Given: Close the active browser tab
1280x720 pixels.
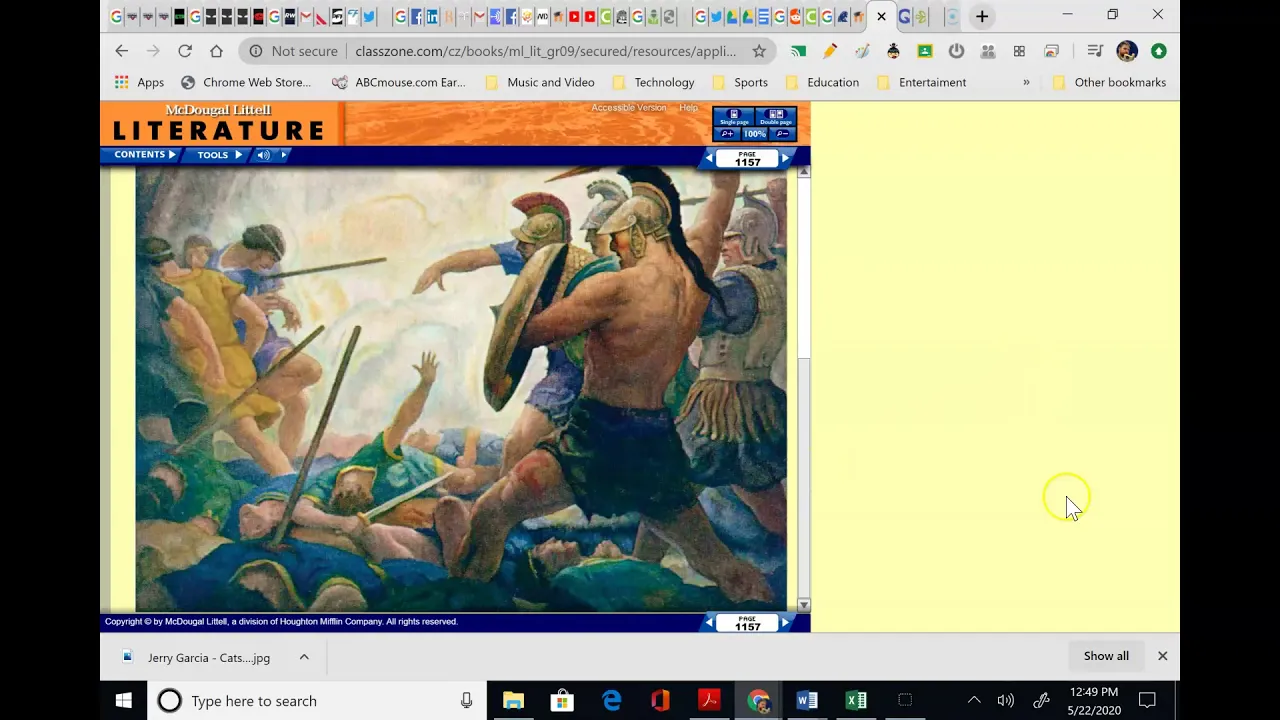Looking at the screenshot, I should [x=881, y=16].
